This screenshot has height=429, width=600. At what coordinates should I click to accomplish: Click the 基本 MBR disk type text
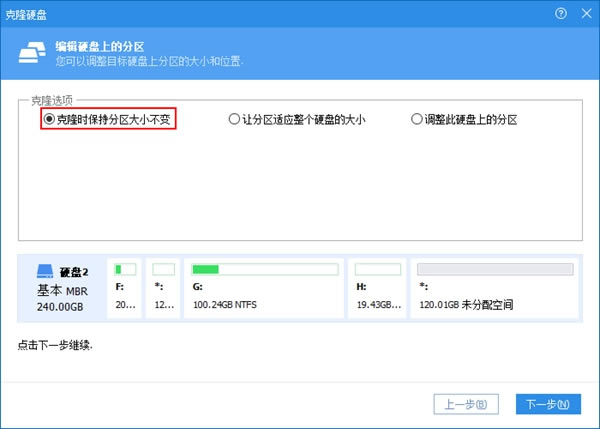pyautogui.click(x=62, y=291)
